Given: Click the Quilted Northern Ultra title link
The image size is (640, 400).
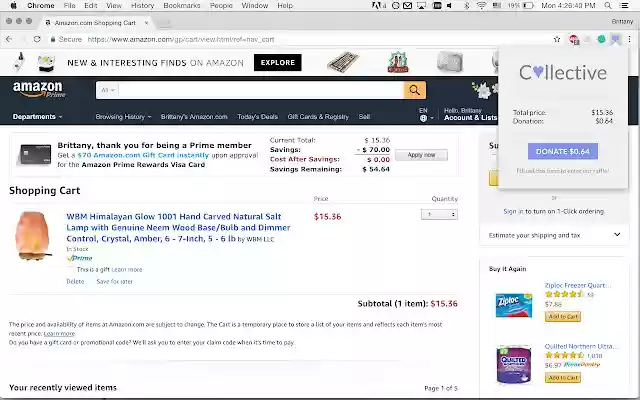Looking at the screenshot, I should click(582, 346).
